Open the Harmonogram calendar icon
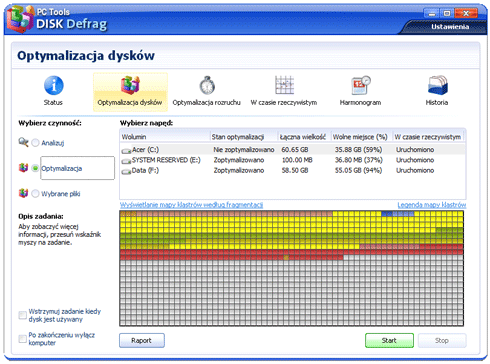490x364 pixels. click(361, 85)
